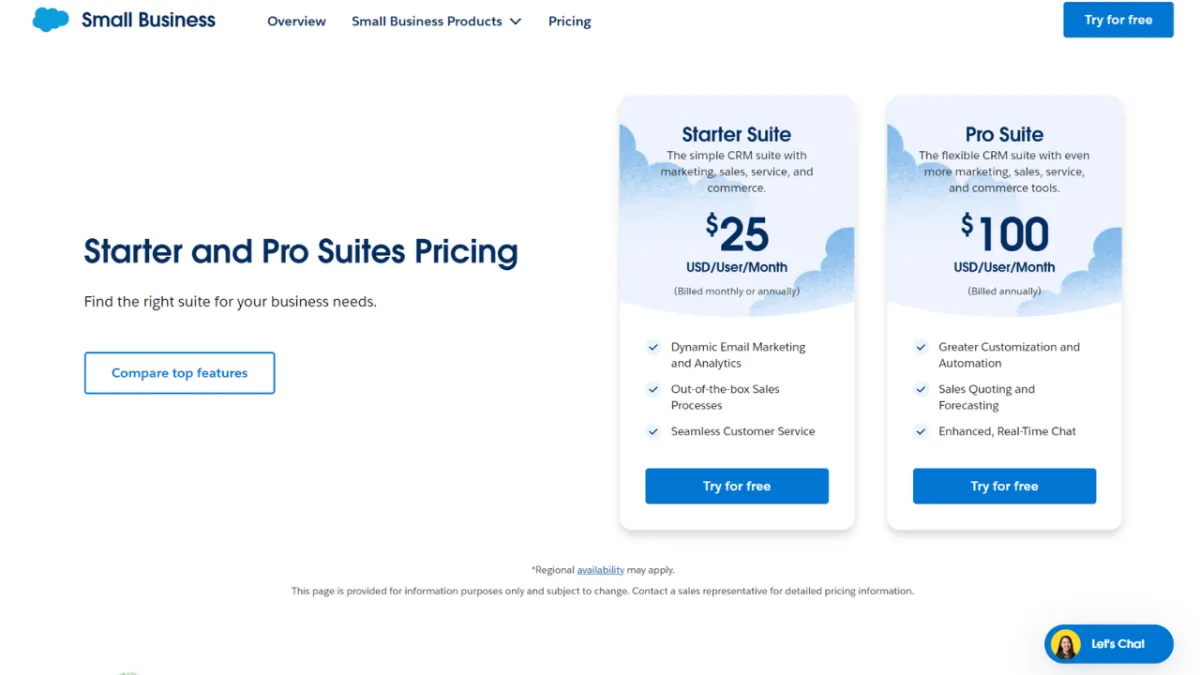Image resolution: width=1200 pixels, height=675 pixels.
Task: Click checkmark beside Greater Customization and Automation
Action: 921,347
